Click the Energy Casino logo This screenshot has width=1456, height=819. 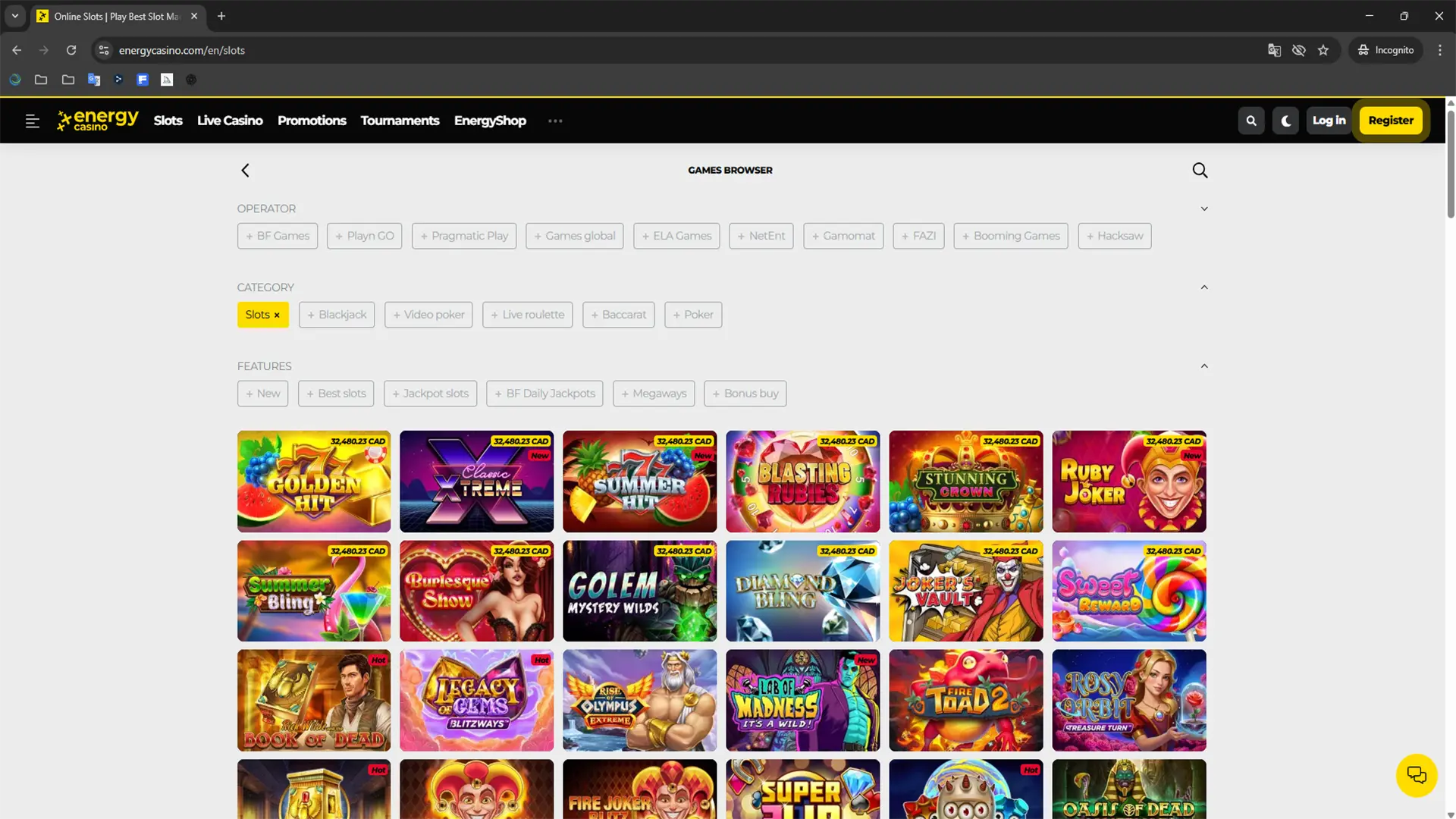(99, 120)
